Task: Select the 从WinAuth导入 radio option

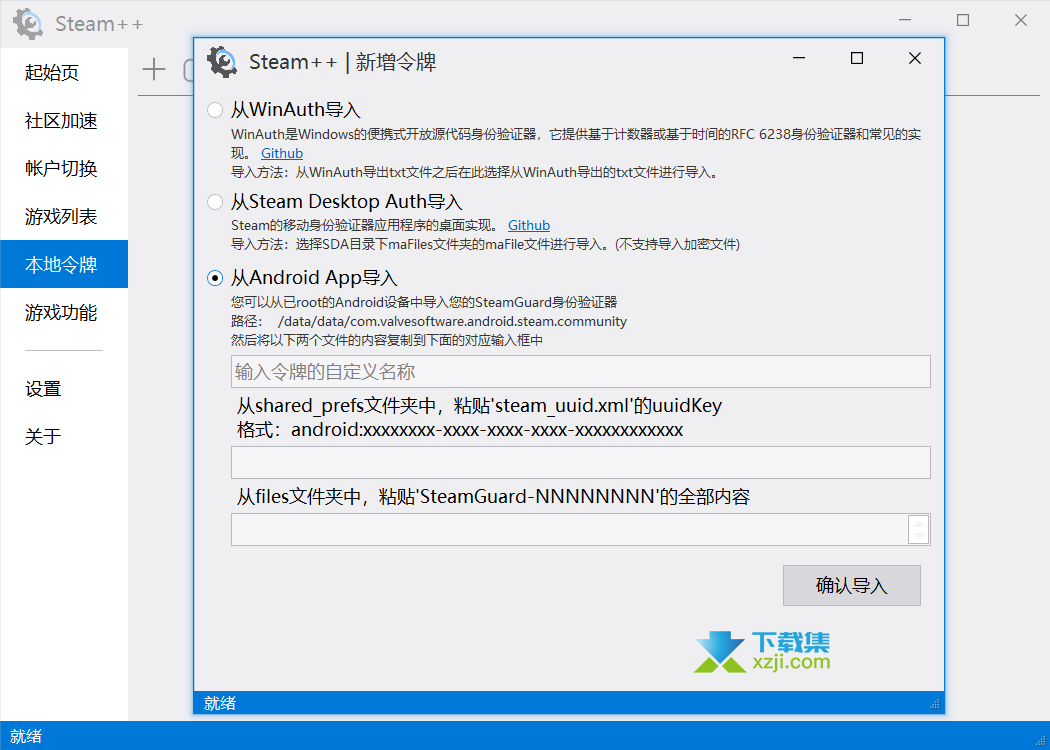Action: point(215,110)
